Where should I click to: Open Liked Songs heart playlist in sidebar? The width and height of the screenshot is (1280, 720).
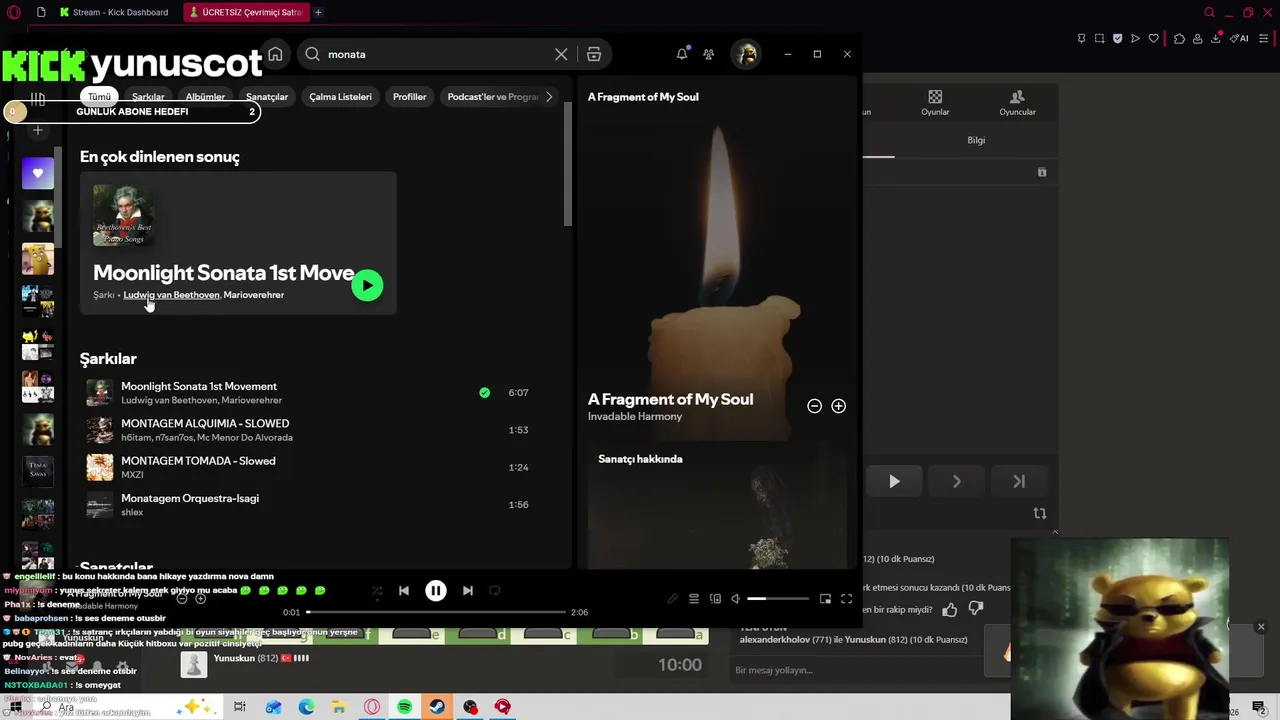[x=38, y=173]
